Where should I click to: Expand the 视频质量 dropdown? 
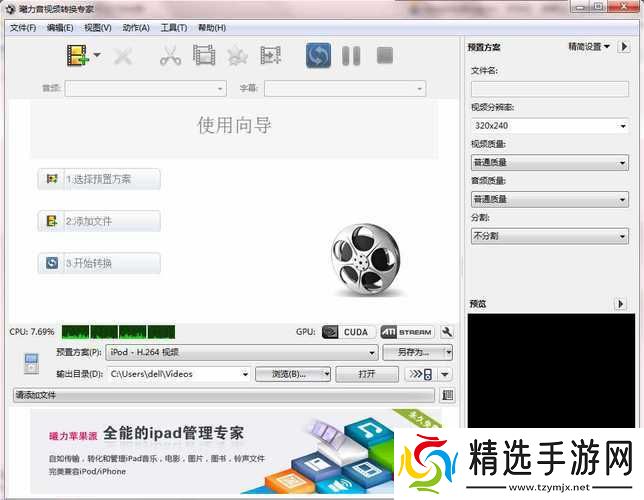549,163
